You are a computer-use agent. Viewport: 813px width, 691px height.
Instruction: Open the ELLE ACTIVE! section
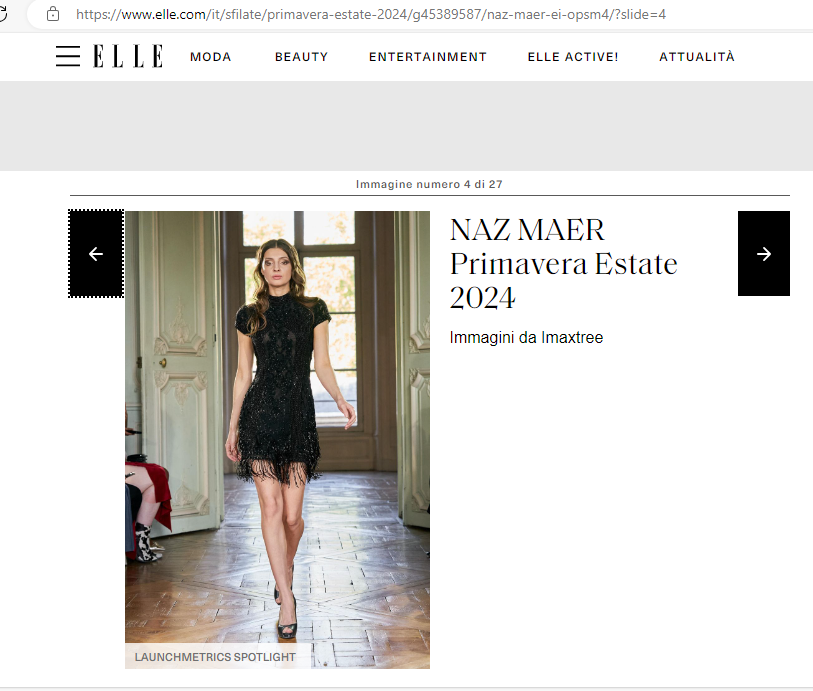(573, 57)
